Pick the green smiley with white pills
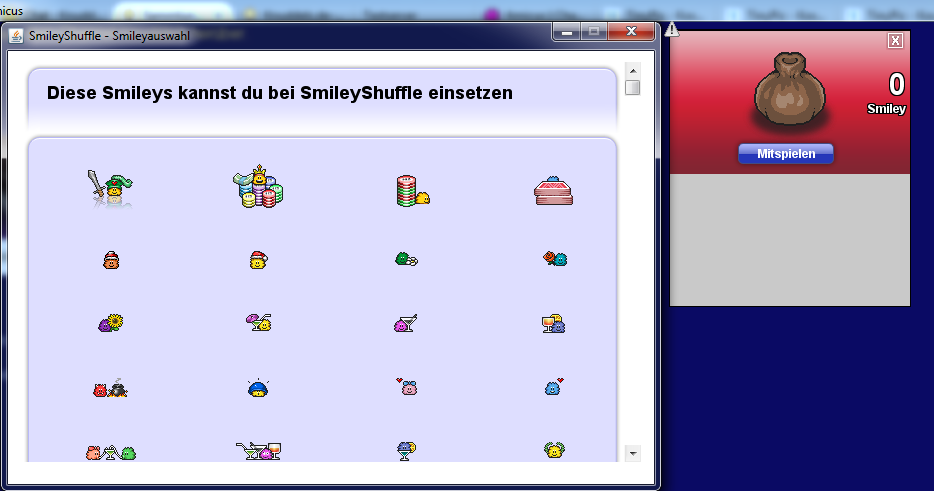The height and width of the screenshot is (491, 934). (405, 259)
